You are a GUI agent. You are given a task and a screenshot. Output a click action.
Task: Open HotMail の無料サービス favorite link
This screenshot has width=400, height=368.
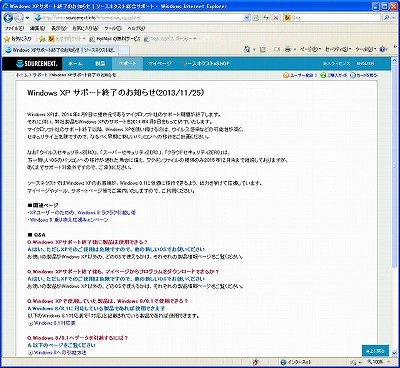click(115, 39)
